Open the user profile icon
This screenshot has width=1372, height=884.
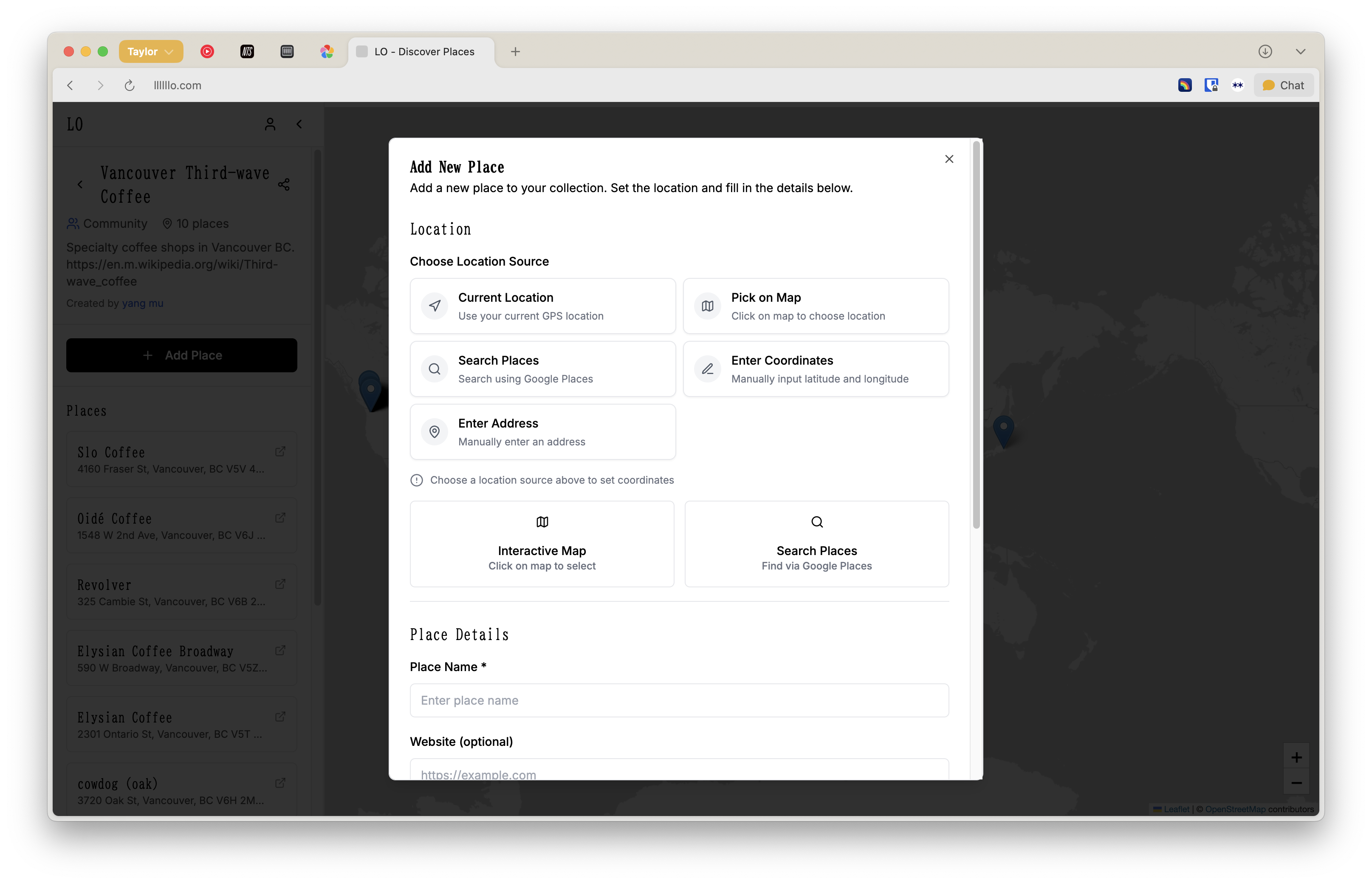(x=270, y=124)
